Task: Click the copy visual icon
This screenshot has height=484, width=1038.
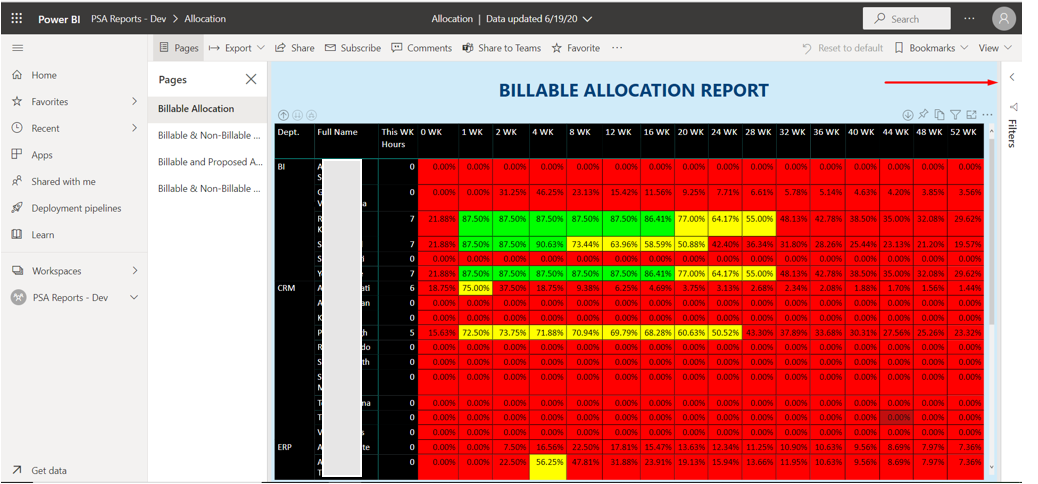Action: pyautogui.click(x=939, y=116)
